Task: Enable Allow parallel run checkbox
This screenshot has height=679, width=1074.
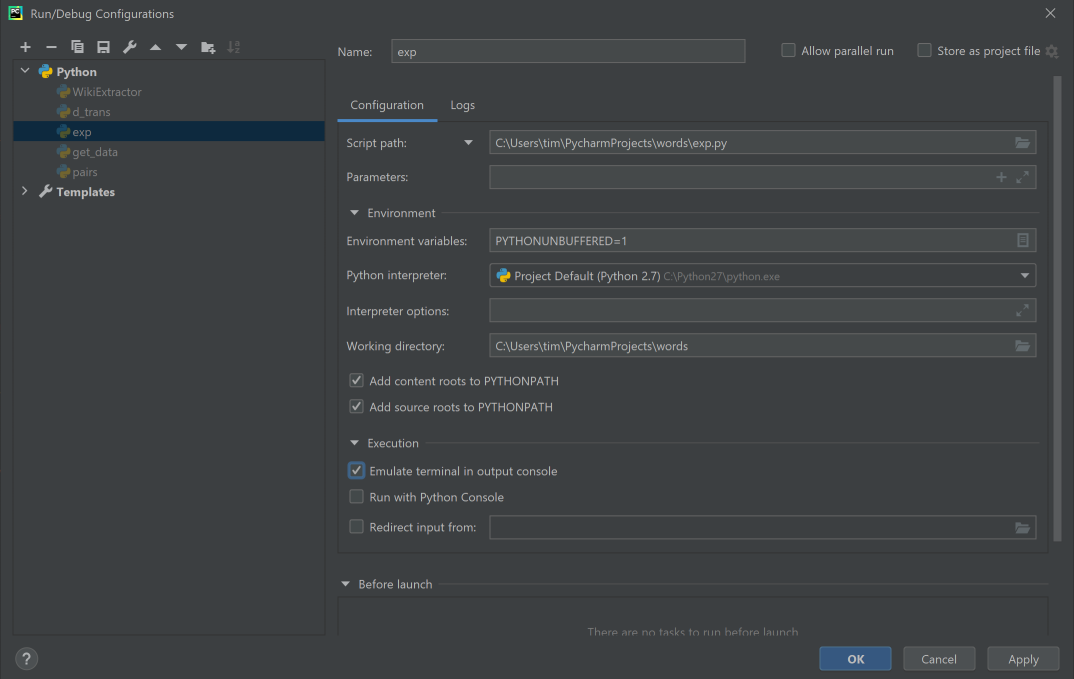Action: point(789,51)
